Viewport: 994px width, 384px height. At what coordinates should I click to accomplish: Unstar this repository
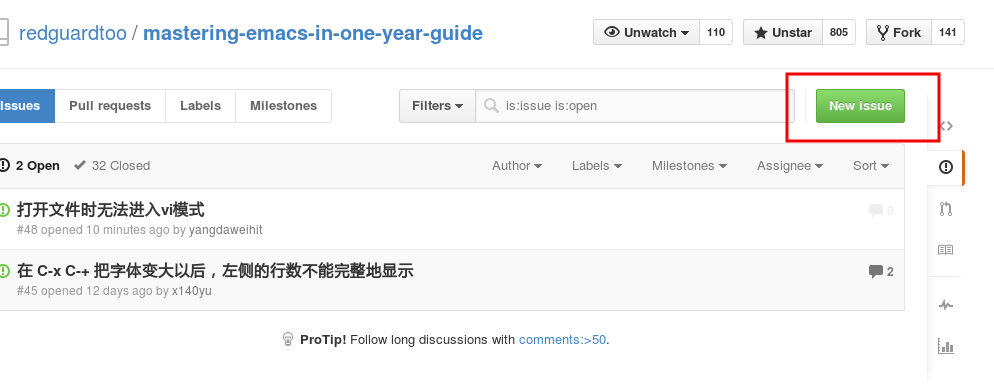783,32
